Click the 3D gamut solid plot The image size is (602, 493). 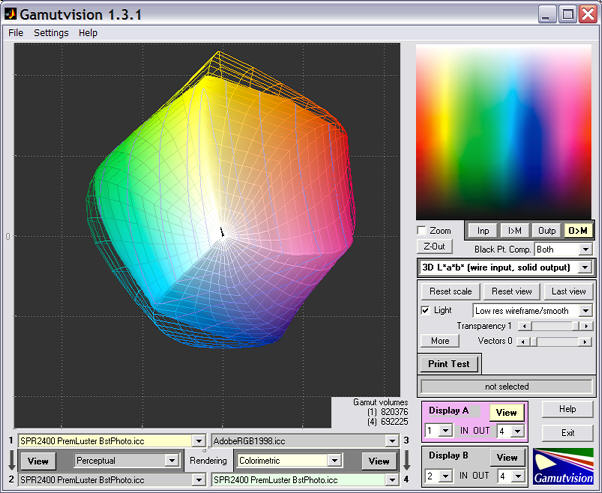(x=220, y=200)
